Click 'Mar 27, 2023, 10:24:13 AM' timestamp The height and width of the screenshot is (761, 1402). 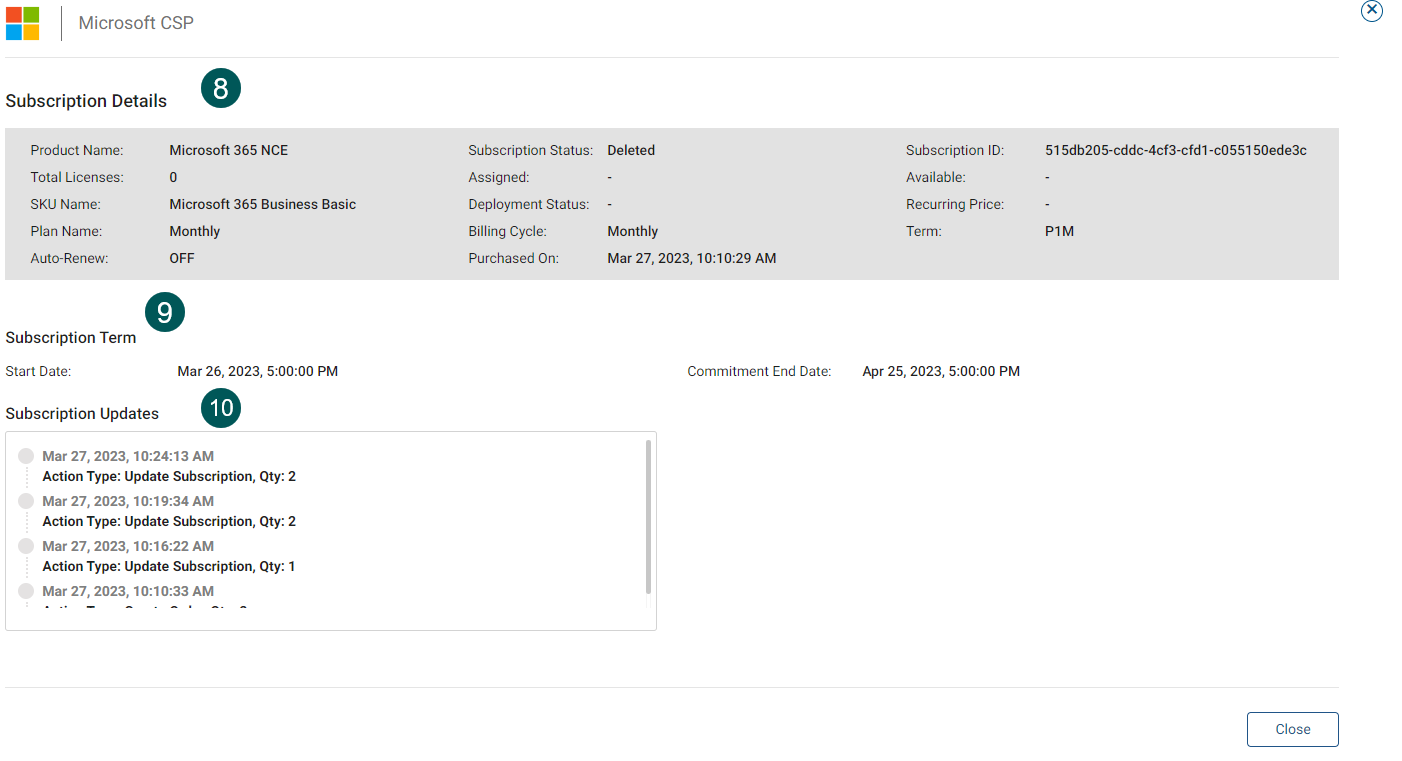(x=128, y=456)
